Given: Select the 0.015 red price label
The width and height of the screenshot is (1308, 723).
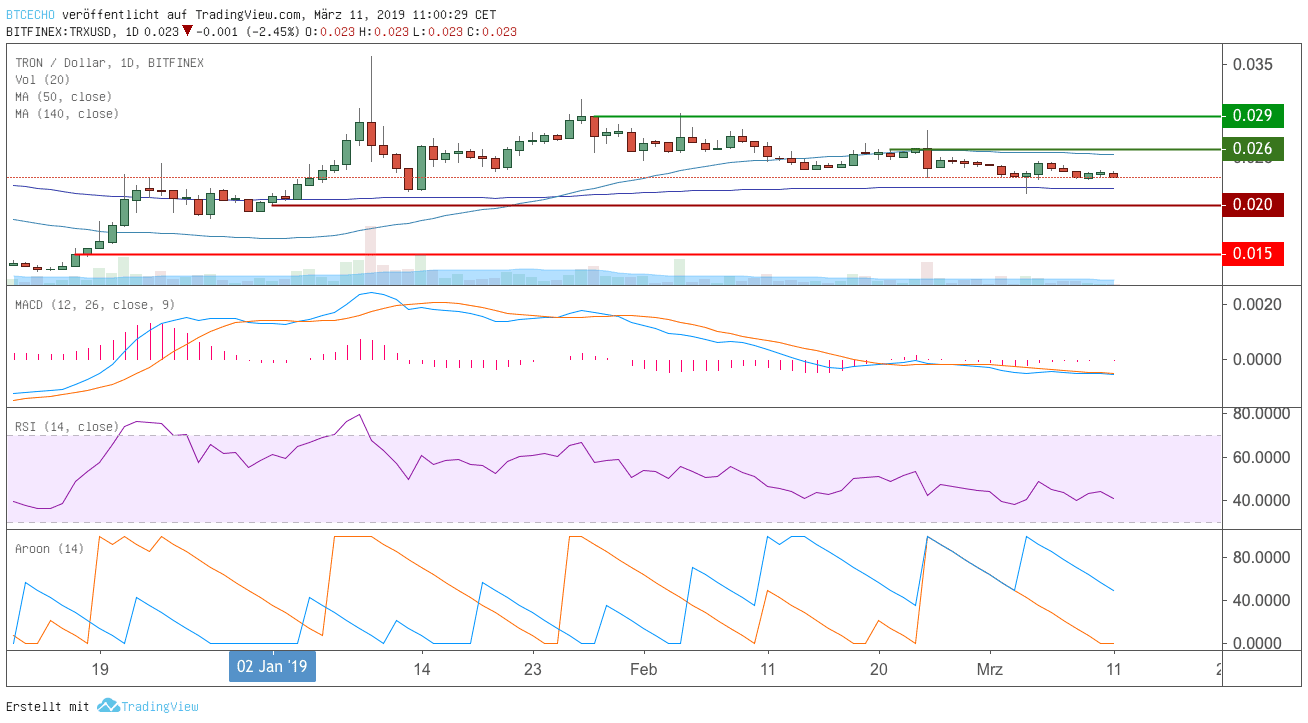Looking at the screenshot, I should 1252,254.
